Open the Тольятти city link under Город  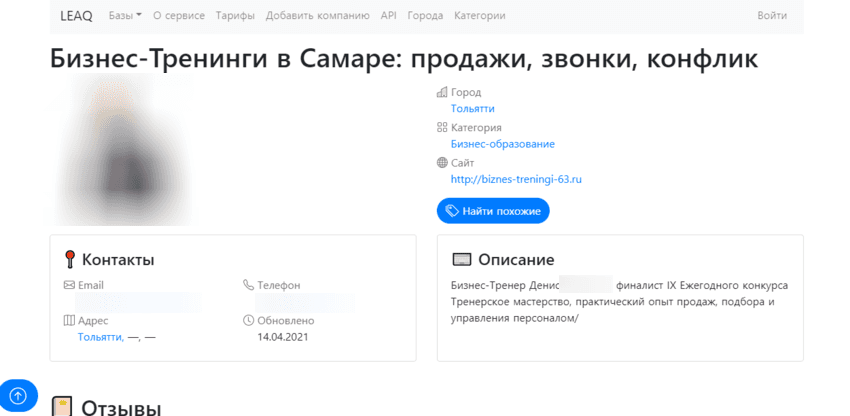tap(473, 108)
